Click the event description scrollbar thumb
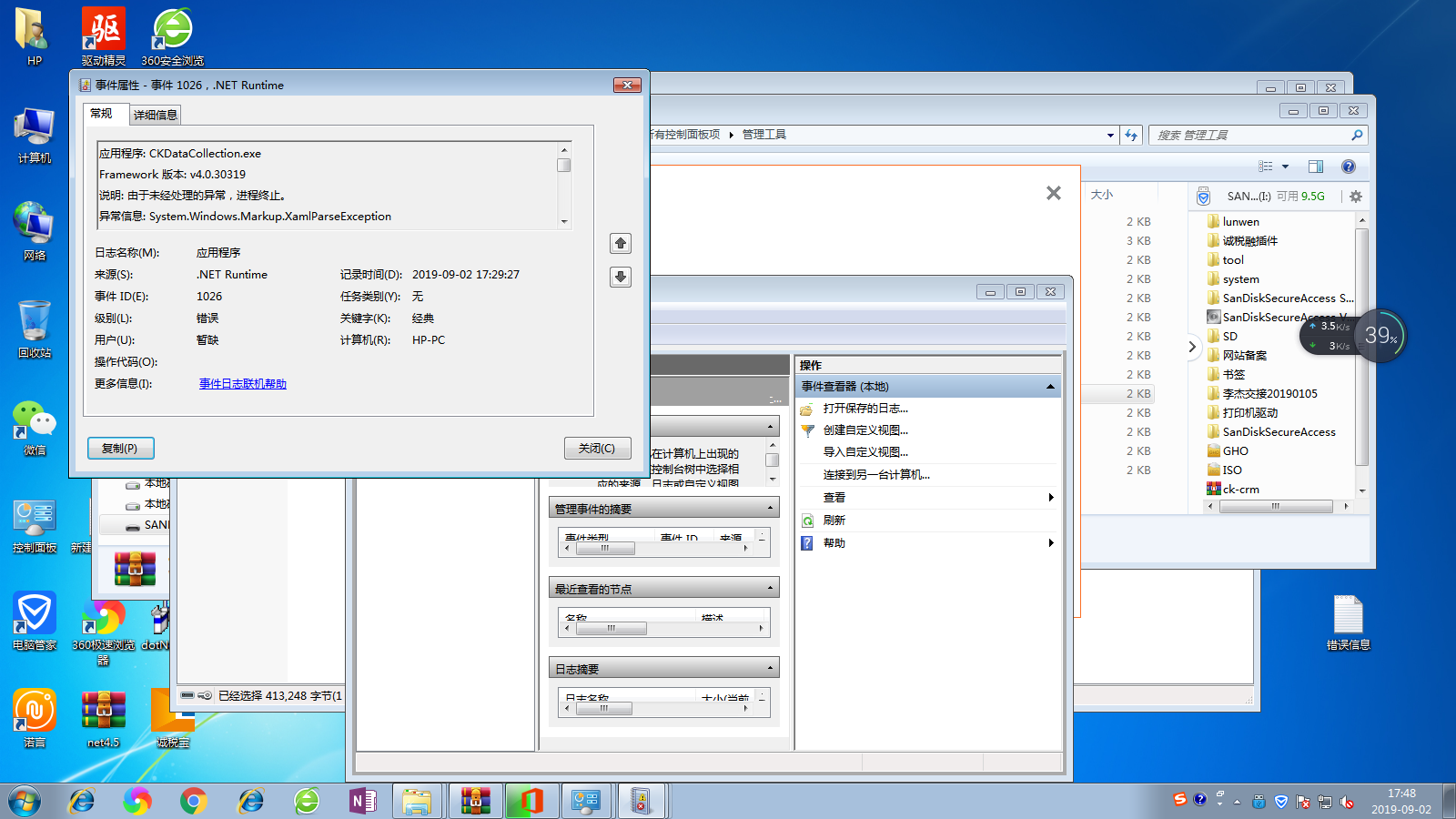This screenshot has width=1456, height=819. [x=564, y=166]
